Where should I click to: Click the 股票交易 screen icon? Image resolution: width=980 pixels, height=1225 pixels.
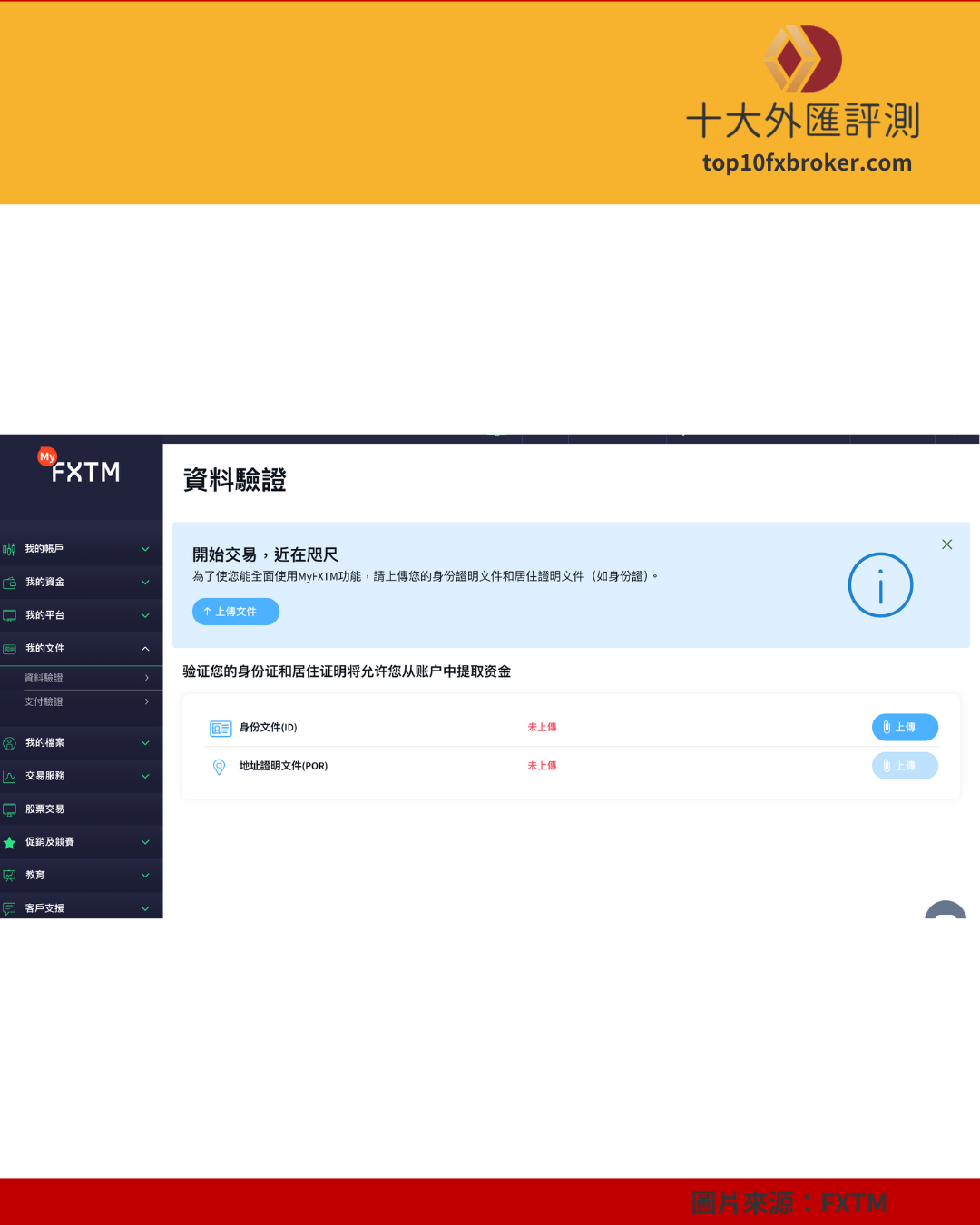[9, 809]
